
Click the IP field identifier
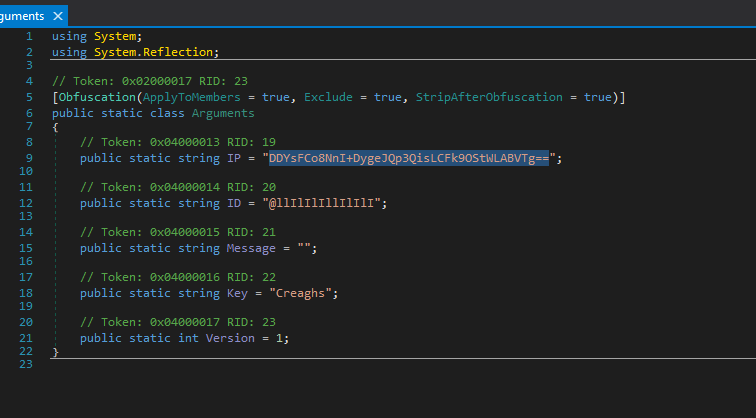click(233, 158)
